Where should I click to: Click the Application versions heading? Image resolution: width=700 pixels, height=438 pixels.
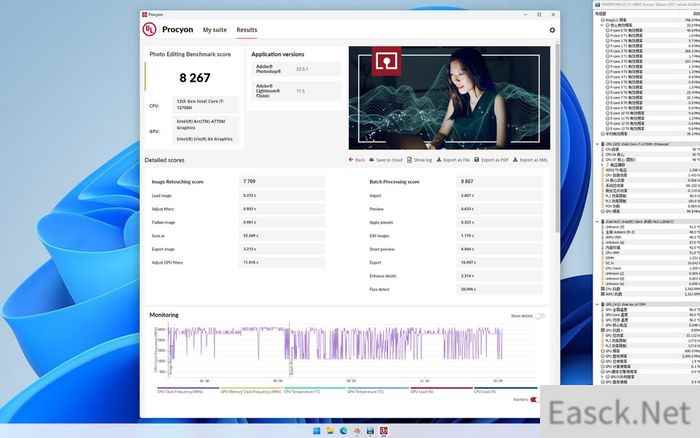[x=278, y=54]
